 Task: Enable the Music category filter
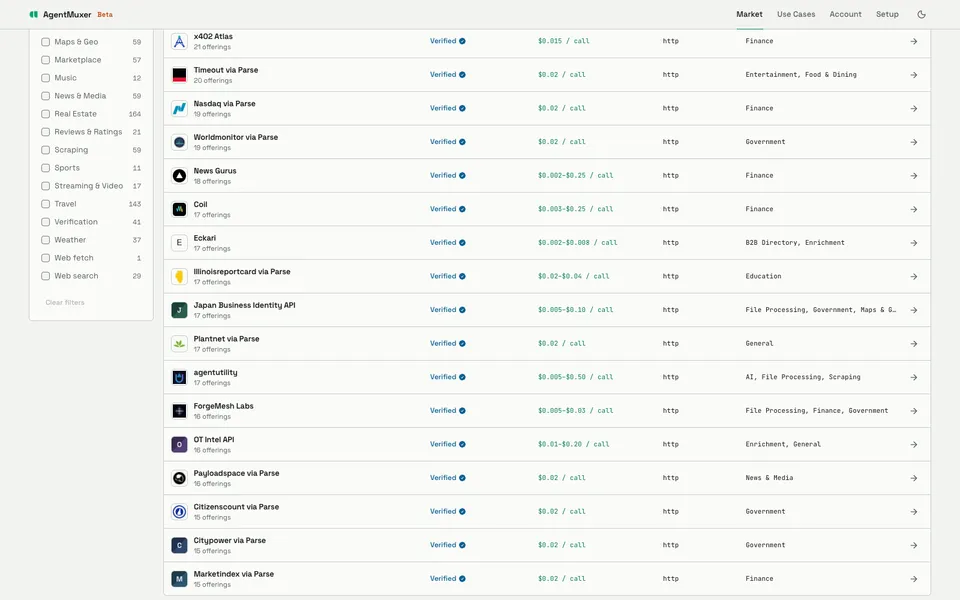coord(45,78)
